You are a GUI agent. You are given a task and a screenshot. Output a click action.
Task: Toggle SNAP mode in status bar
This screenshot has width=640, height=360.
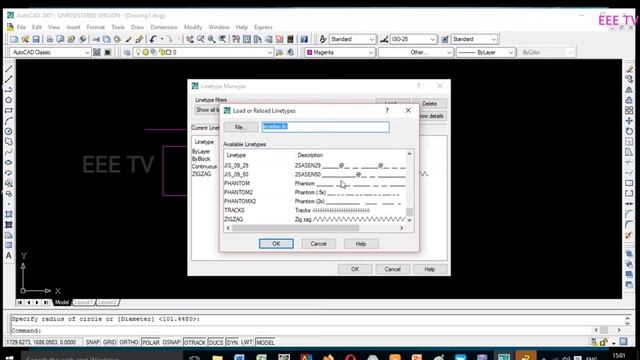(x=93, y=342)
